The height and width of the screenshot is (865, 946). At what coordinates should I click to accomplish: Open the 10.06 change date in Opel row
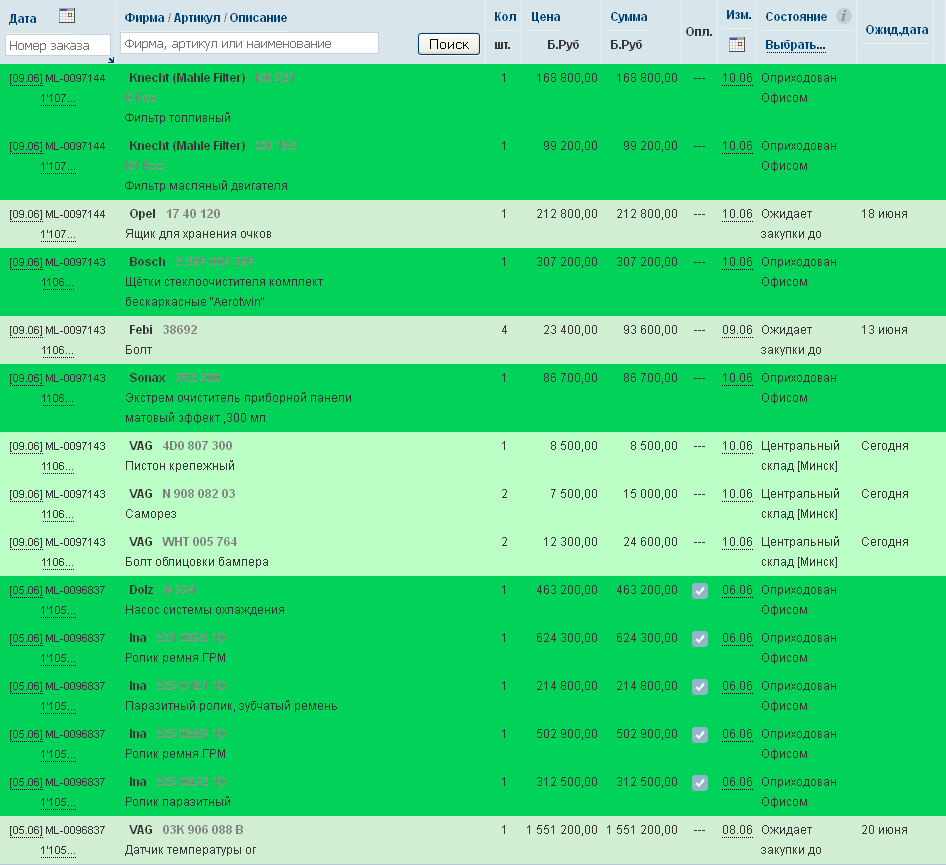[737, 214]
